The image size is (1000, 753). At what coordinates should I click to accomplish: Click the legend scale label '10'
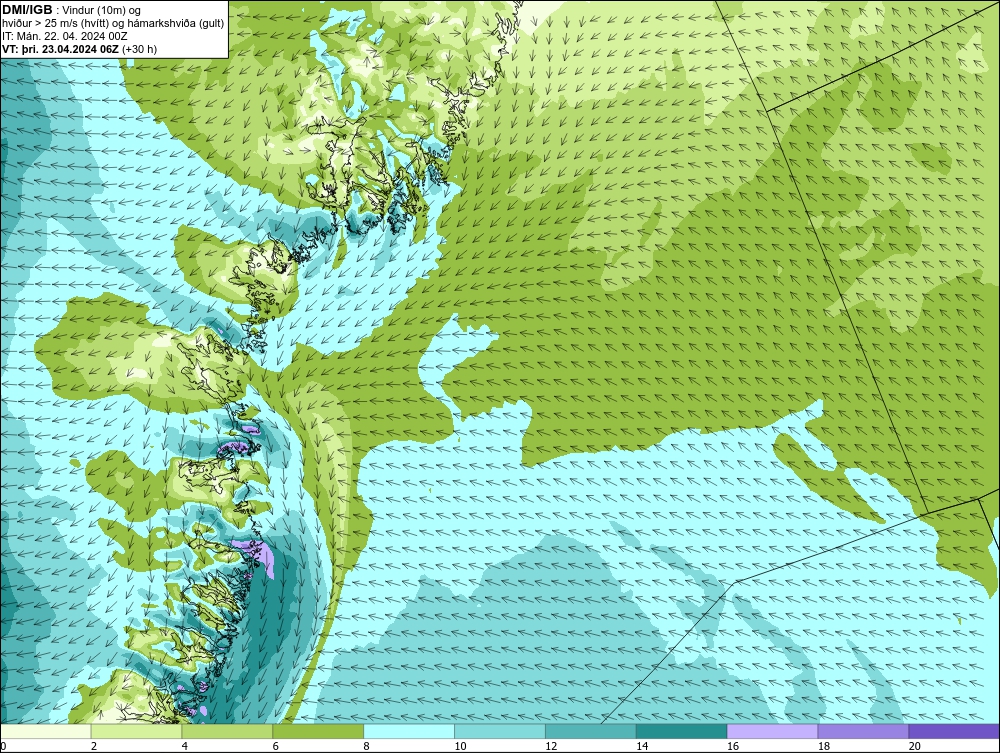[x=460, y=746]
